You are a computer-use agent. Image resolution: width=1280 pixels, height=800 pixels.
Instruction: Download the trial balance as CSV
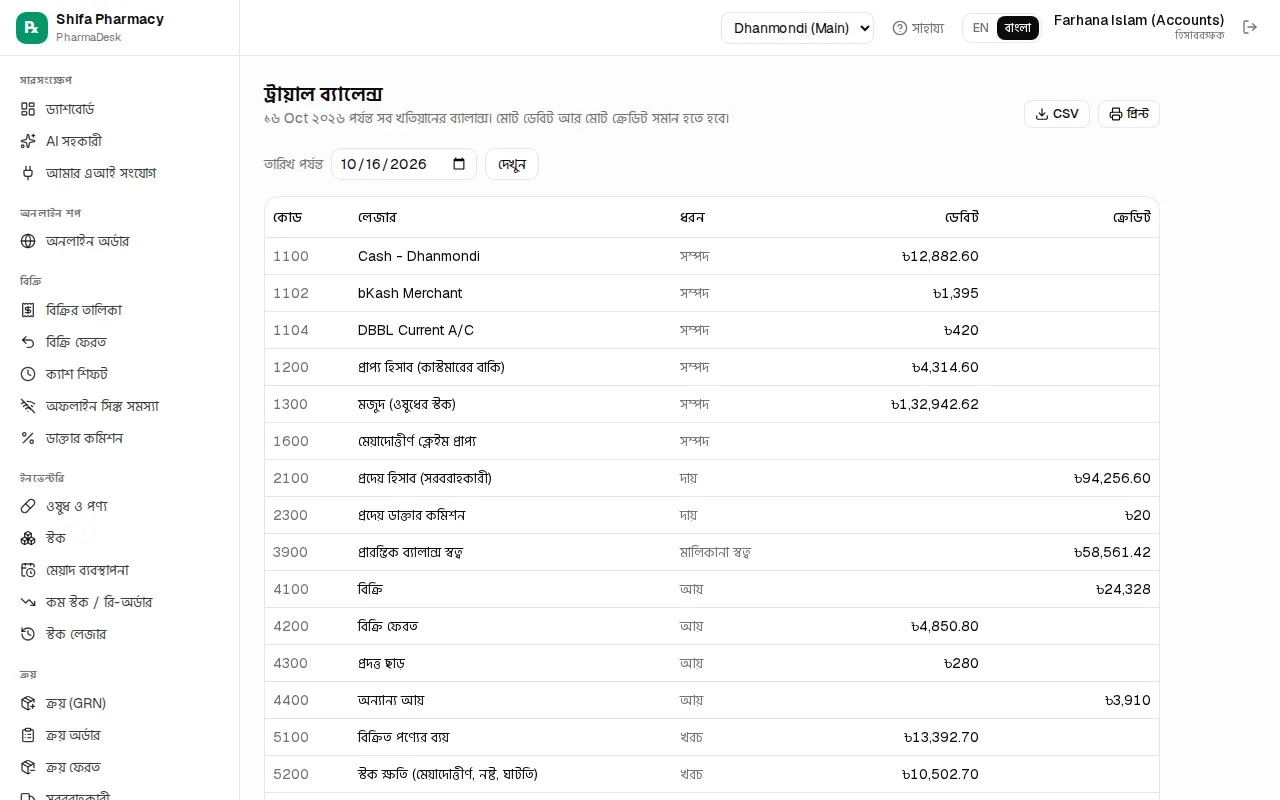click(x=1057, y=114)
